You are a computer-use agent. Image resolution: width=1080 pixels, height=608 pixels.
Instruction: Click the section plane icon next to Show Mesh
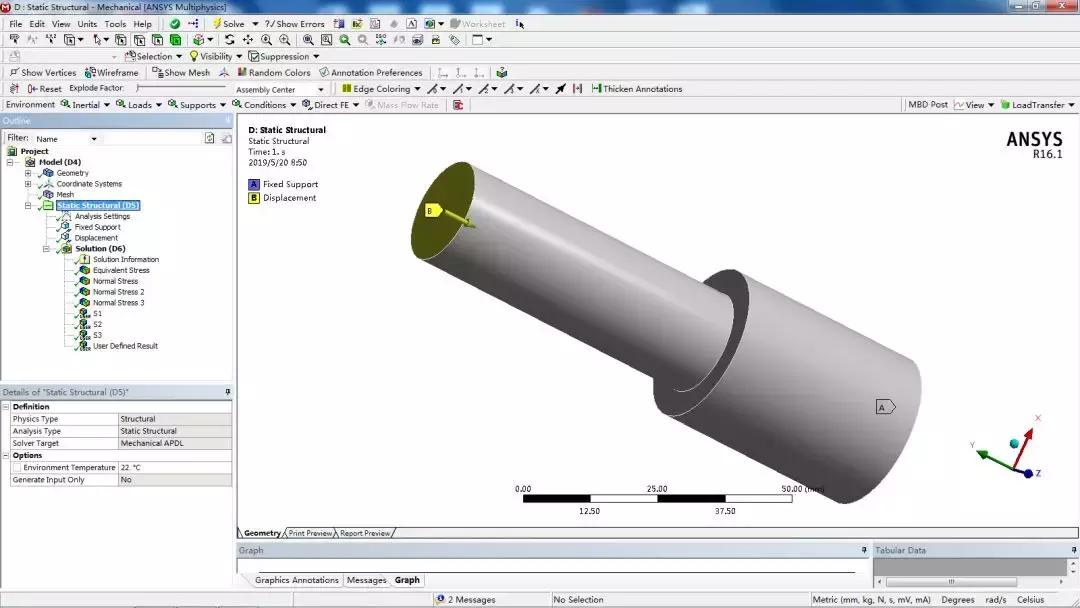(224, 72)
